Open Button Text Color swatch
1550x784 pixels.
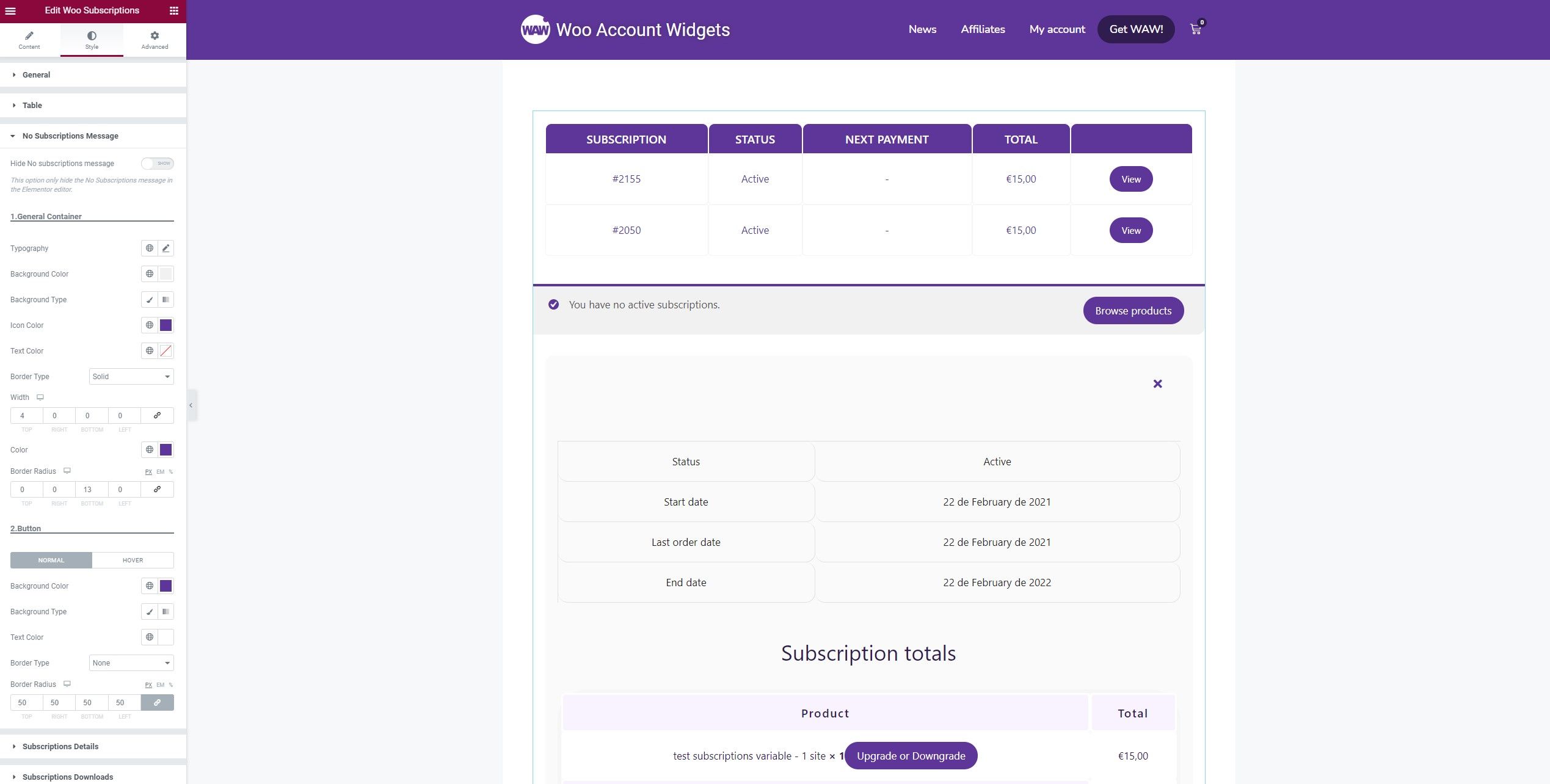[x=166, y=637]
